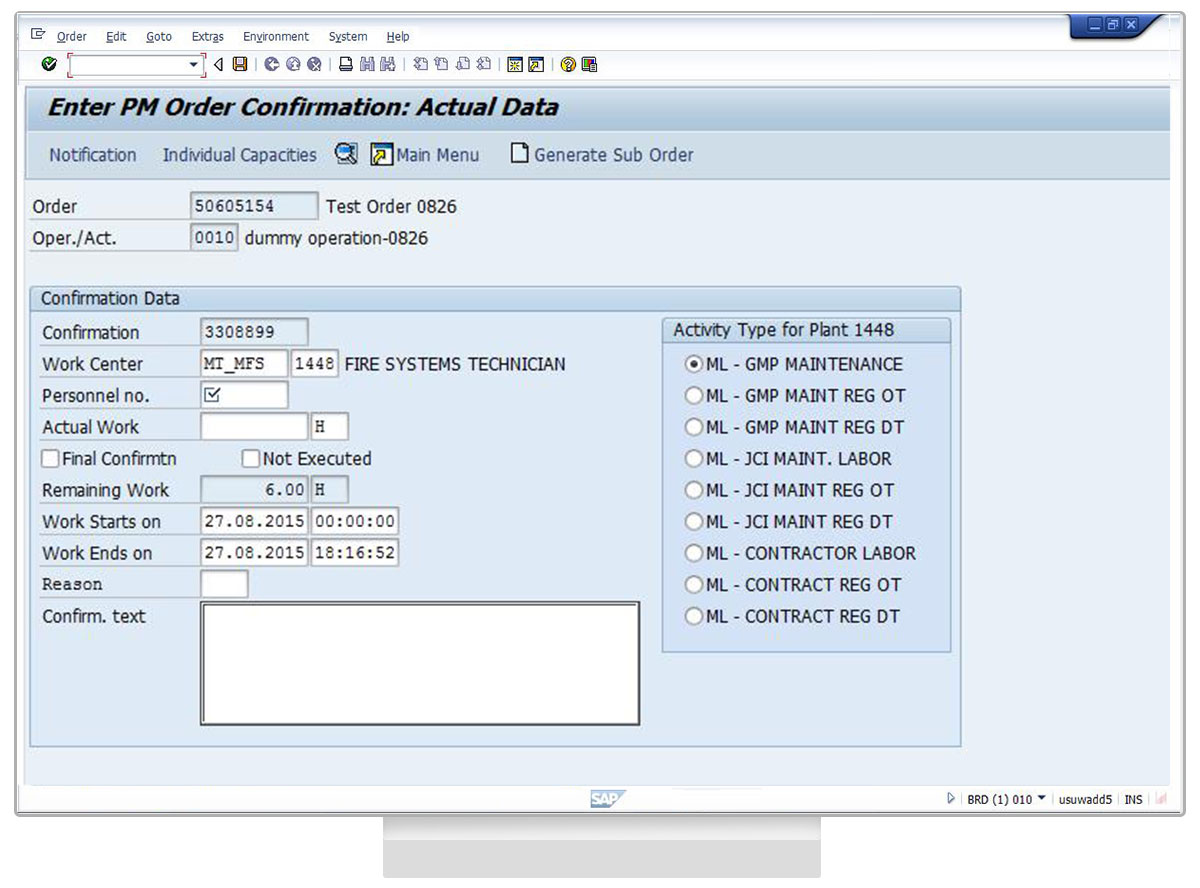Click the red Cancel icon in toolbar
Image resolution: width=1200 pixels, height=888 pixels.
pyautogui.click(x=315, y=65)
